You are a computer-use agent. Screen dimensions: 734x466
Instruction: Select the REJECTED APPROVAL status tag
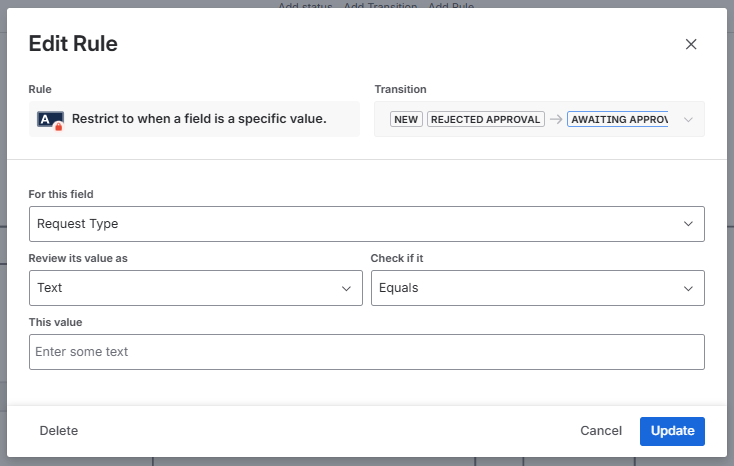coord(485,119)
